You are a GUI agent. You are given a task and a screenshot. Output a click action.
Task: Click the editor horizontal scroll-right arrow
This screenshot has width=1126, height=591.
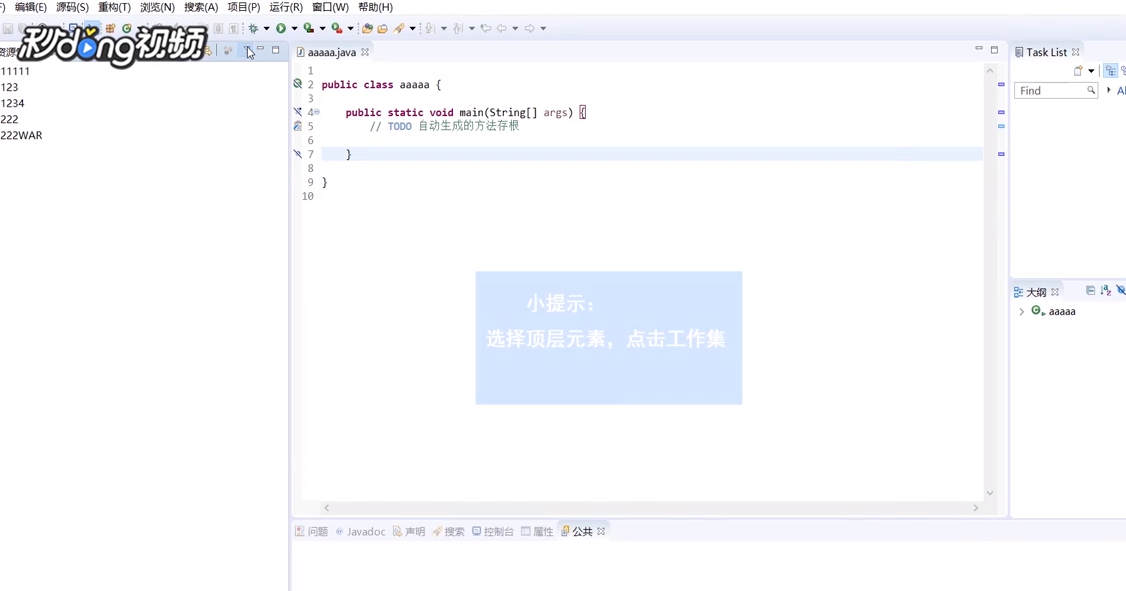tap(975, 508)
